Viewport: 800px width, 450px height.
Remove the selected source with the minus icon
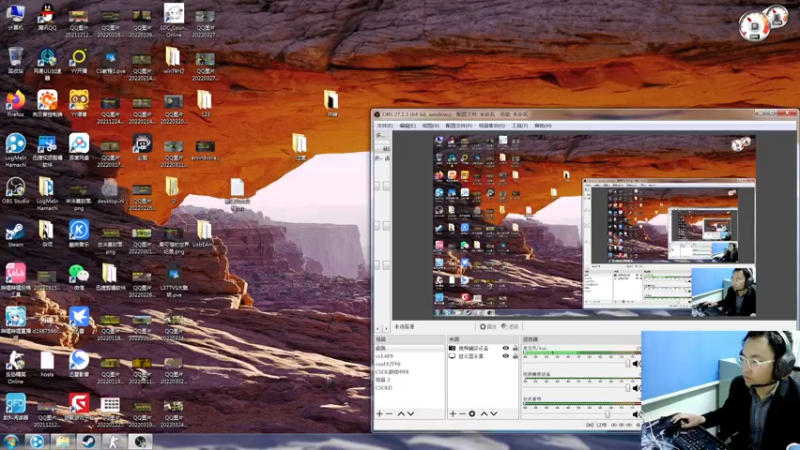click(462, 414)
